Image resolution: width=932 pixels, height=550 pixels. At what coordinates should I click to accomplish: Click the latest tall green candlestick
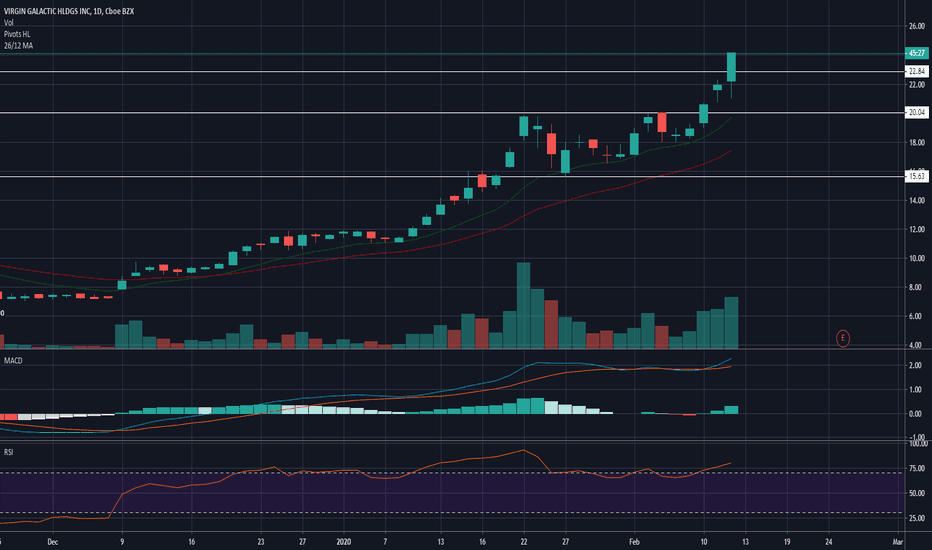[x=731, y=67]
